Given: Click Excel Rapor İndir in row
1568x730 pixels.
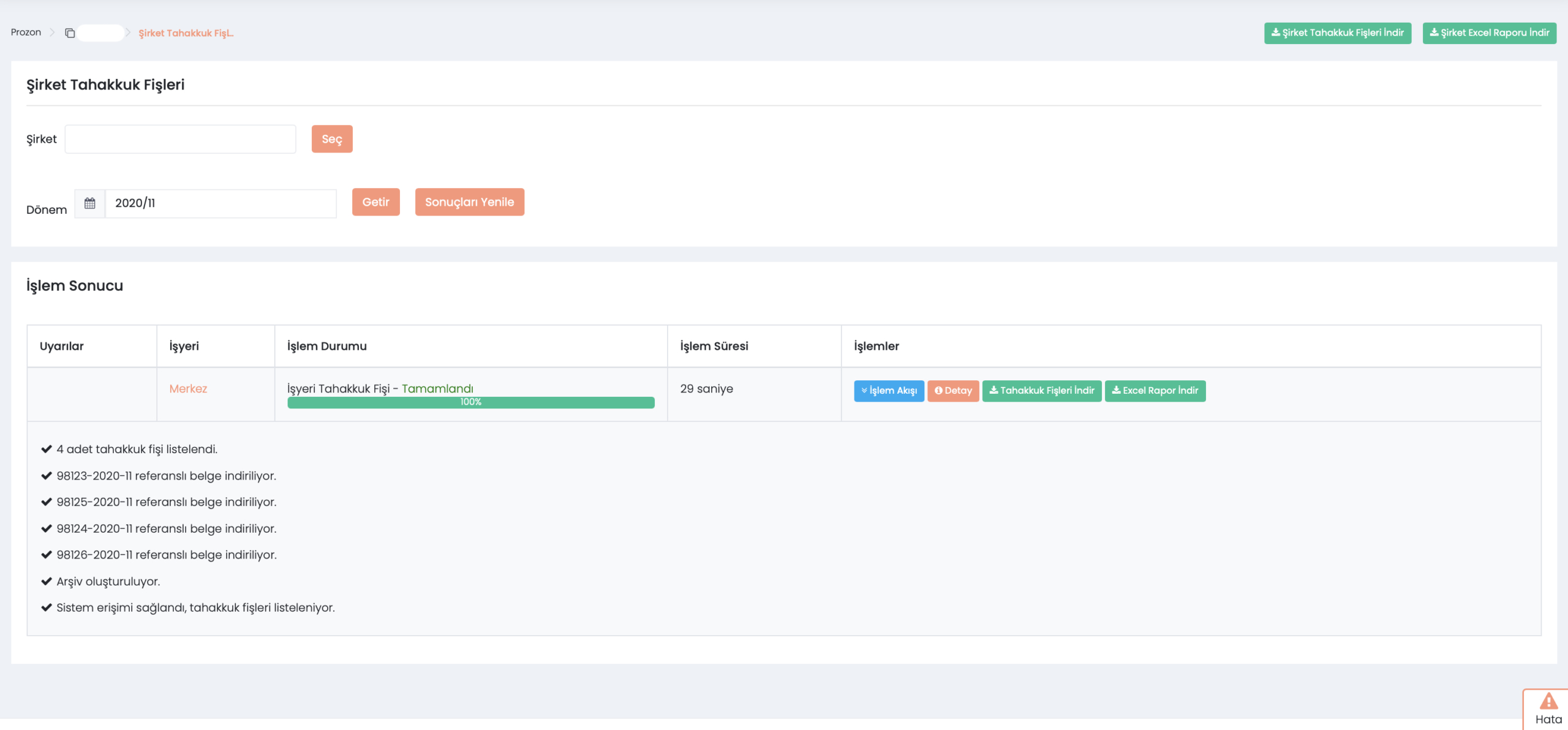Looking at the screenshot, I should click(x=1155, y=391).
